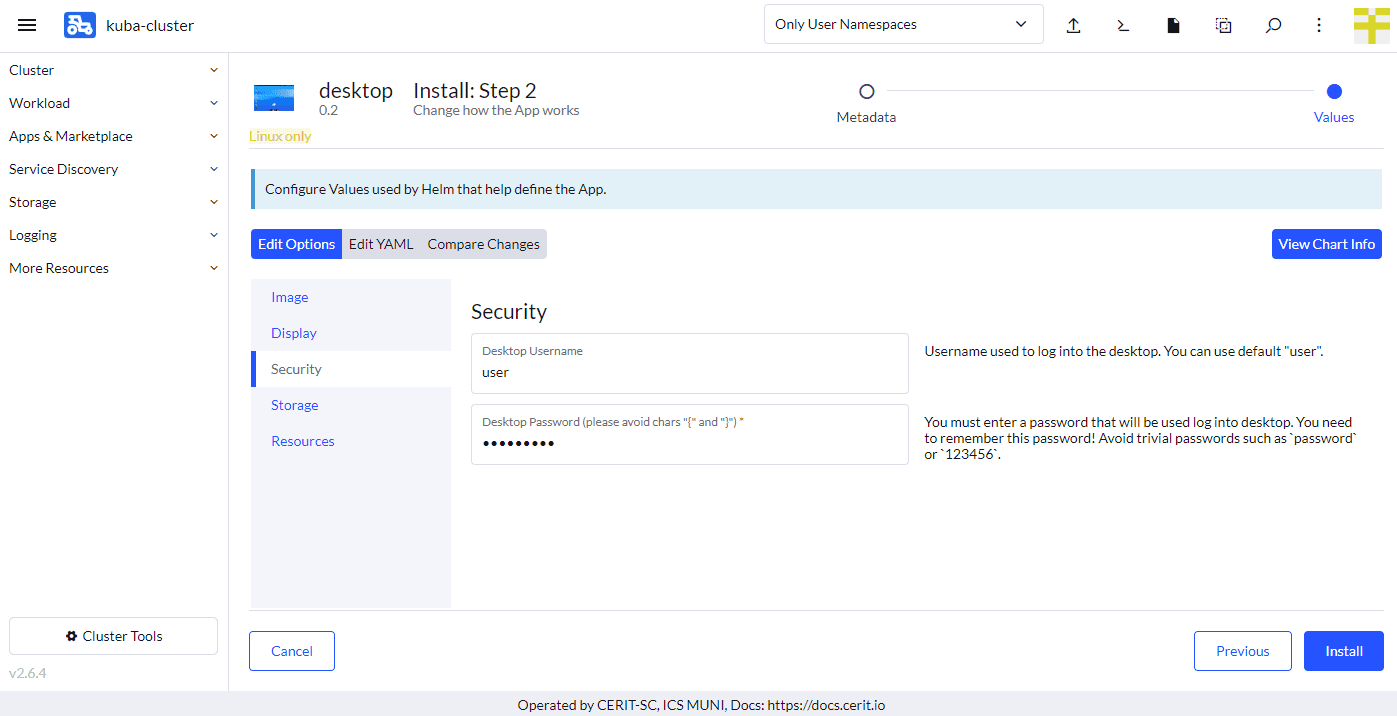Click the Install button
The image size is (1397, 716).
(1343, 650)
